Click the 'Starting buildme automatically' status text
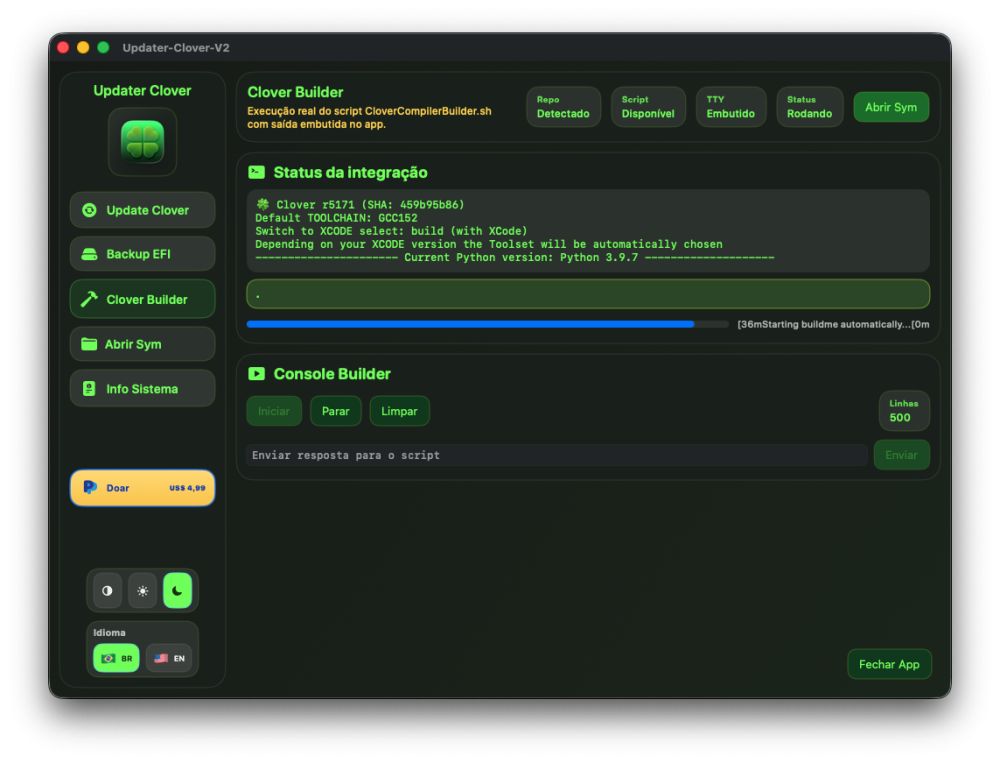Screen dimensions: 1000x763 833,324
